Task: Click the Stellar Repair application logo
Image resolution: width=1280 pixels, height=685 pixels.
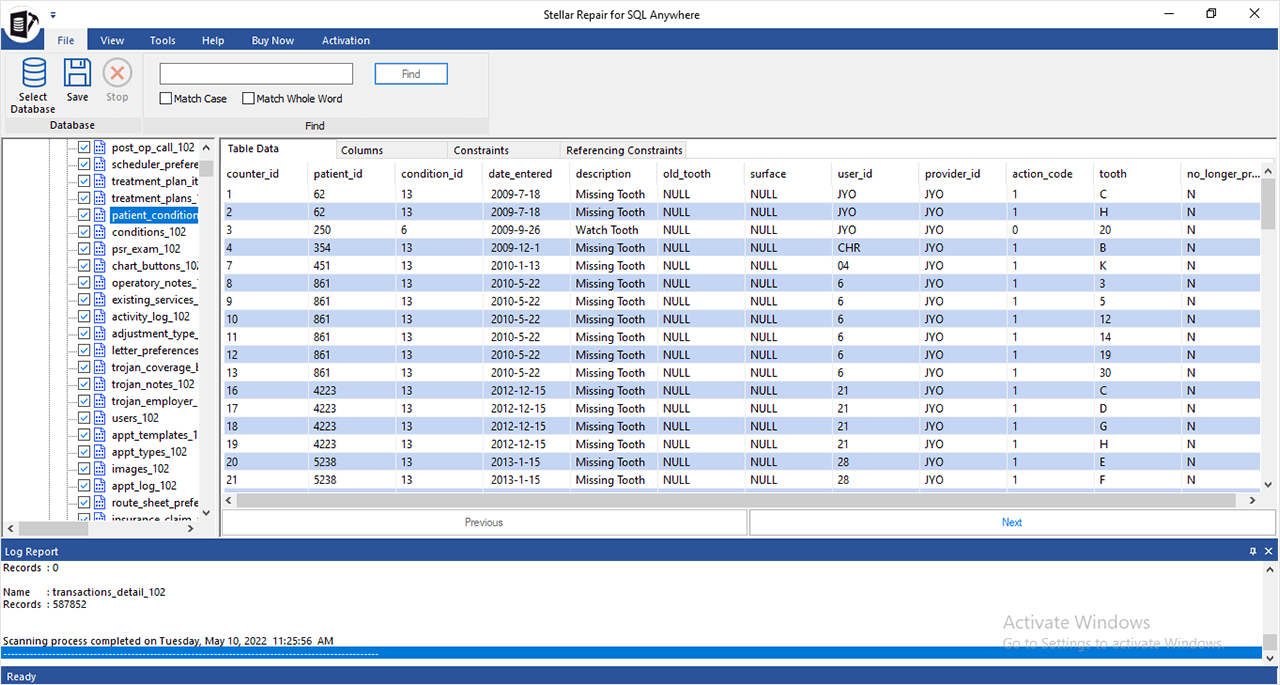Action: 22,23
